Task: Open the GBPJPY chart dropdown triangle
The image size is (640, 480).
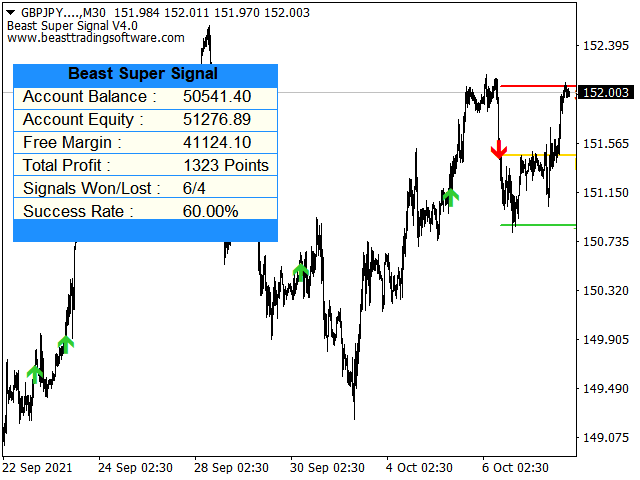Action: (11, 13)
